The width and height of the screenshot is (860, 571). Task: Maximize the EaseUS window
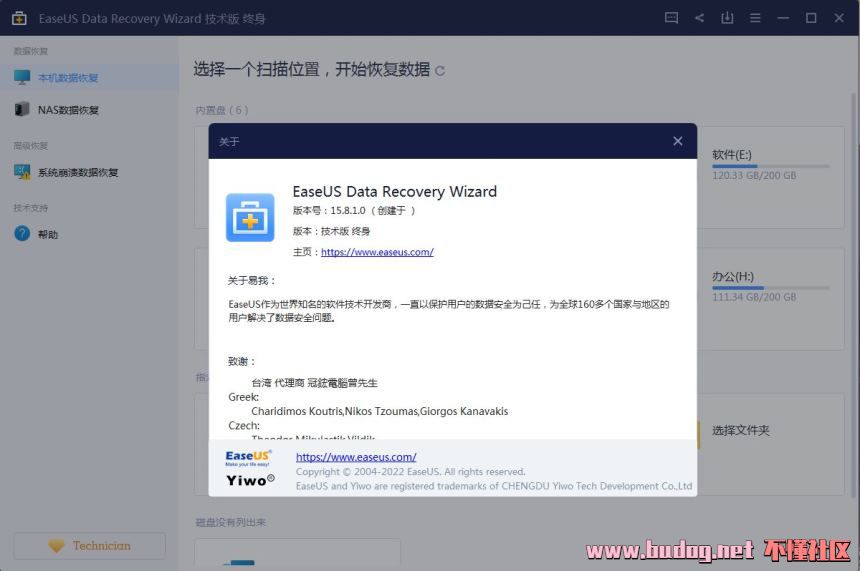[811, 18]
